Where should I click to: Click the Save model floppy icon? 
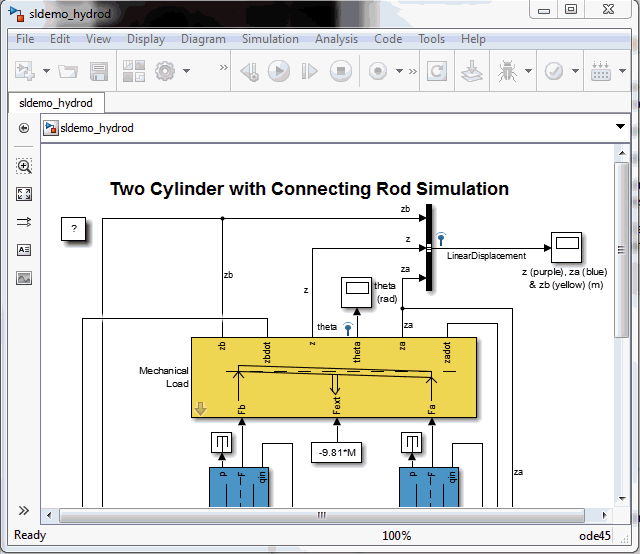[99, 71]
